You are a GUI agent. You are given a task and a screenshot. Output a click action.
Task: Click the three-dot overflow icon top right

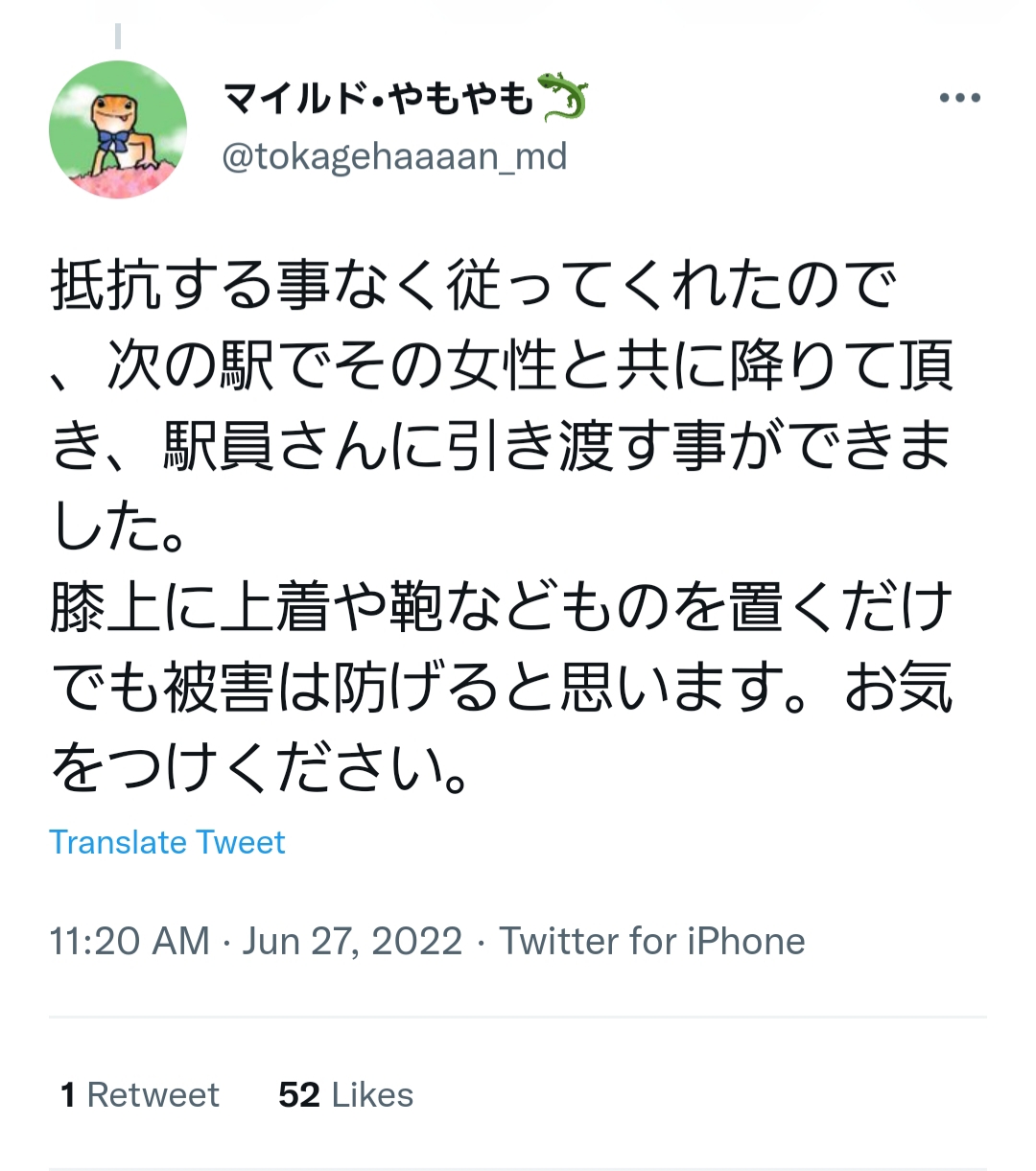click(x=959, y=96)
